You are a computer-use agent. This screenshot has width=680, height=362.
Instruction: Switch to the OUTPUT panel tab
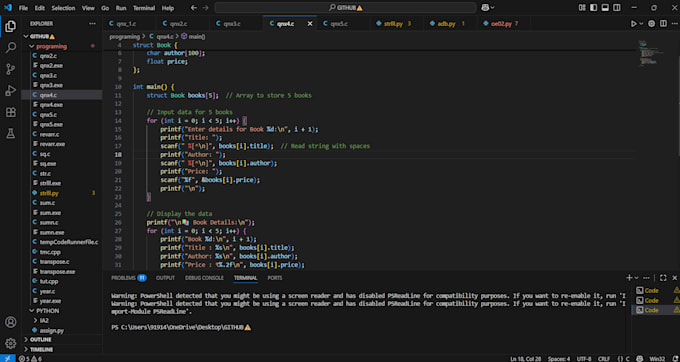coord(165,278)
